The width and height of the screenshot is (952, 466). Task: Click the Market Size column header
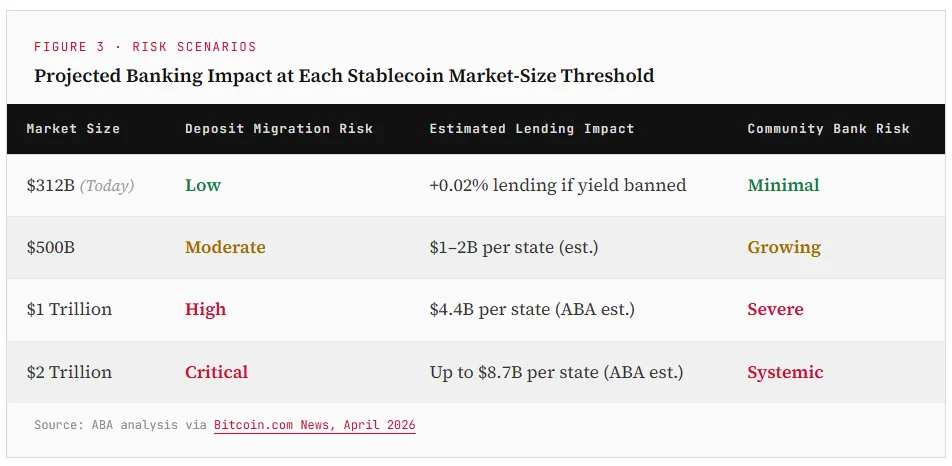coord(73,129)
